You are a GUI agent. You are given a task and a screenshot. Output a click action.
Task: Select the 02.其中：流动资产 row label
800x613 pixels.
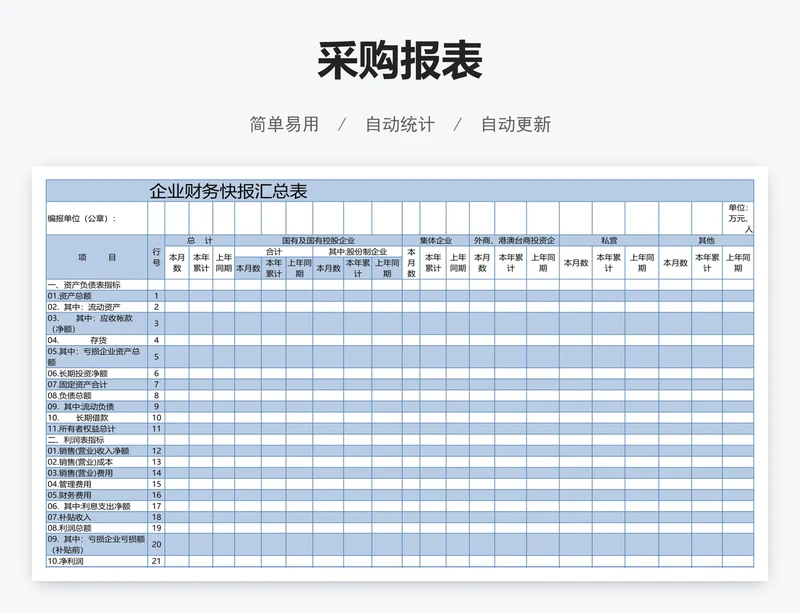pos(97,307)
